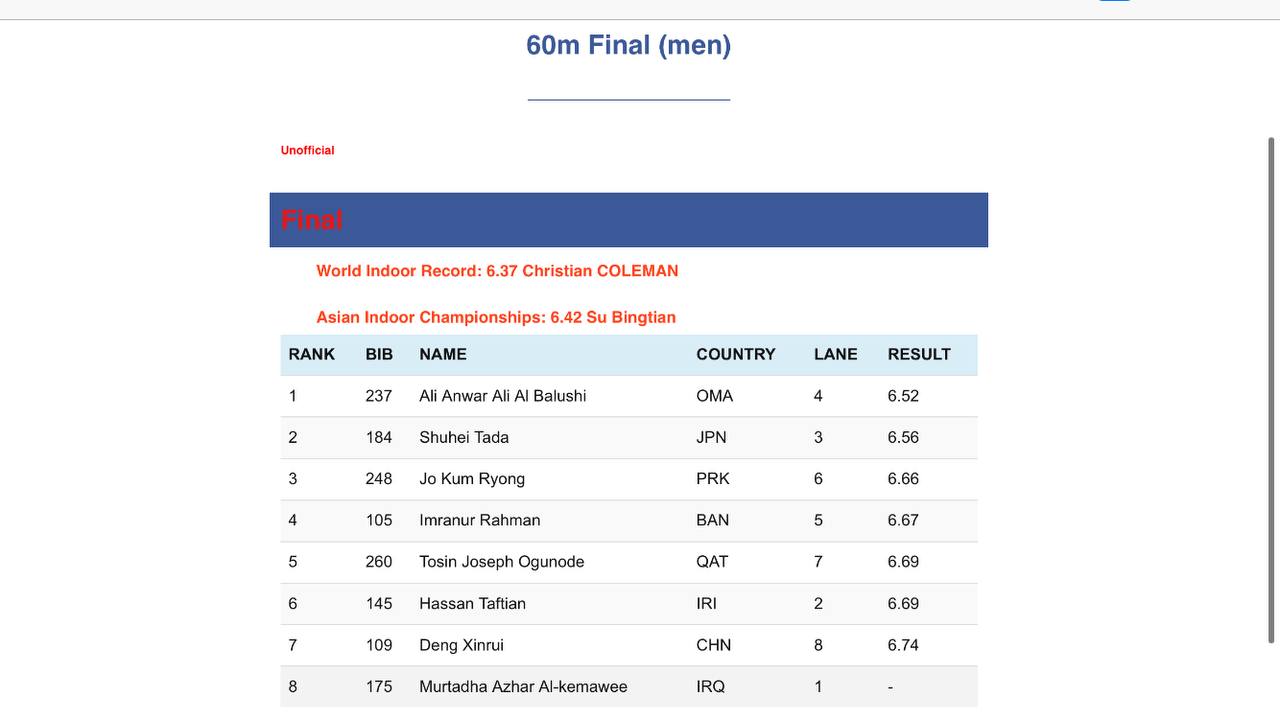The height and width of the screenshot is (719, 1280).
Task: Click the World Indoor Record Christian COLEMAN line
Action: coord(497,271)
